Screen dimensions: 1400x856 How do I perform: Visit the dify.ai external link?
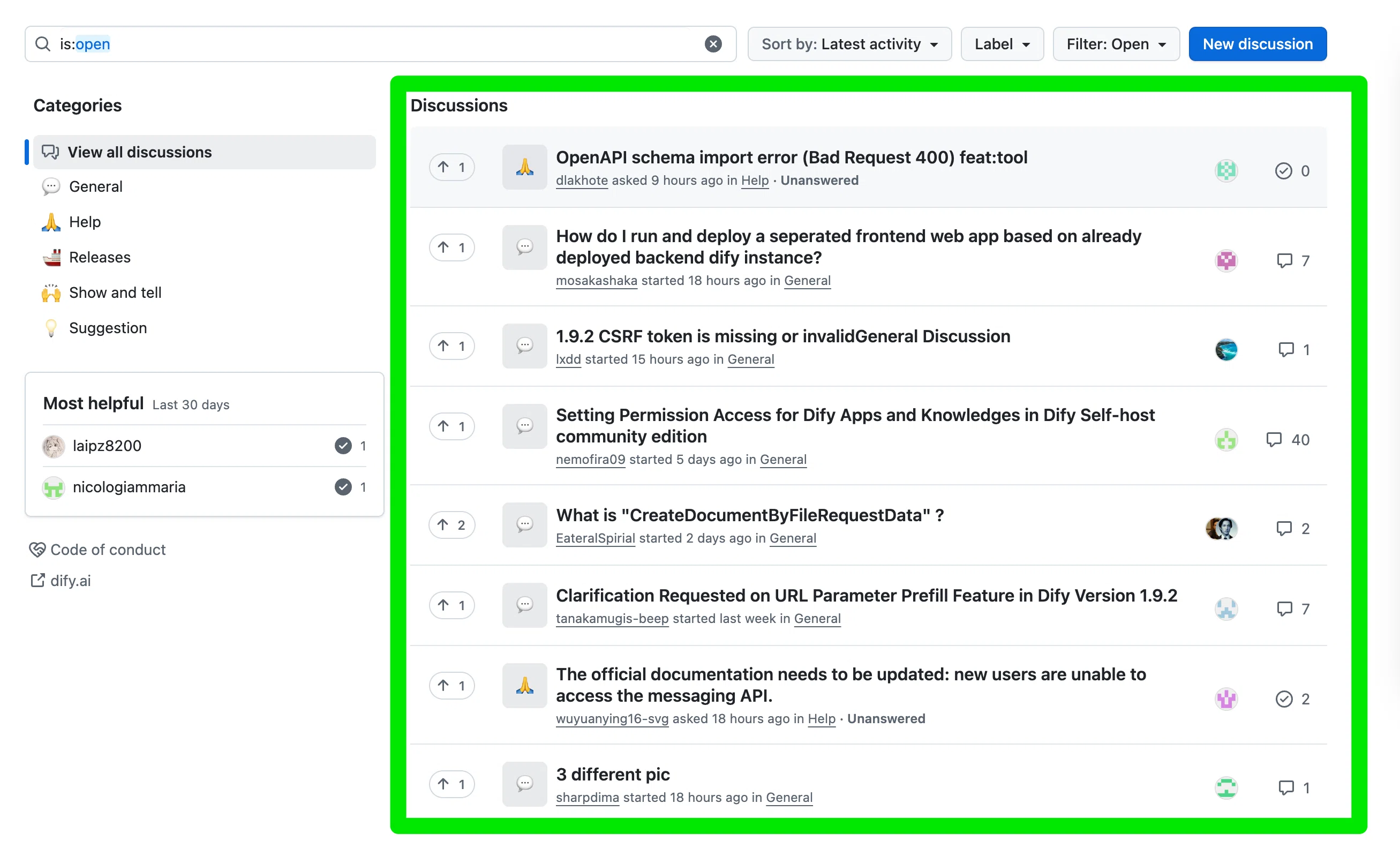[60, 580]
